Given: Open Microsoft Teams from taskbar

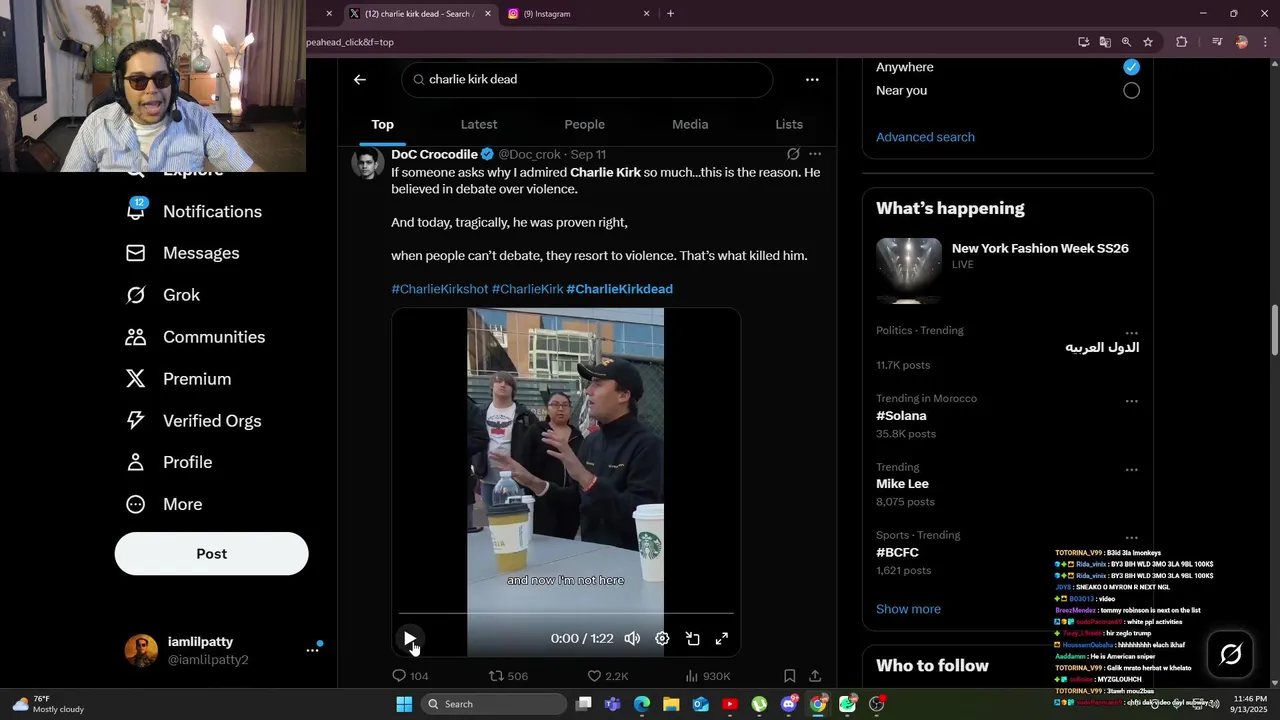Looking at the screenshot, I should tap(612, 704).
